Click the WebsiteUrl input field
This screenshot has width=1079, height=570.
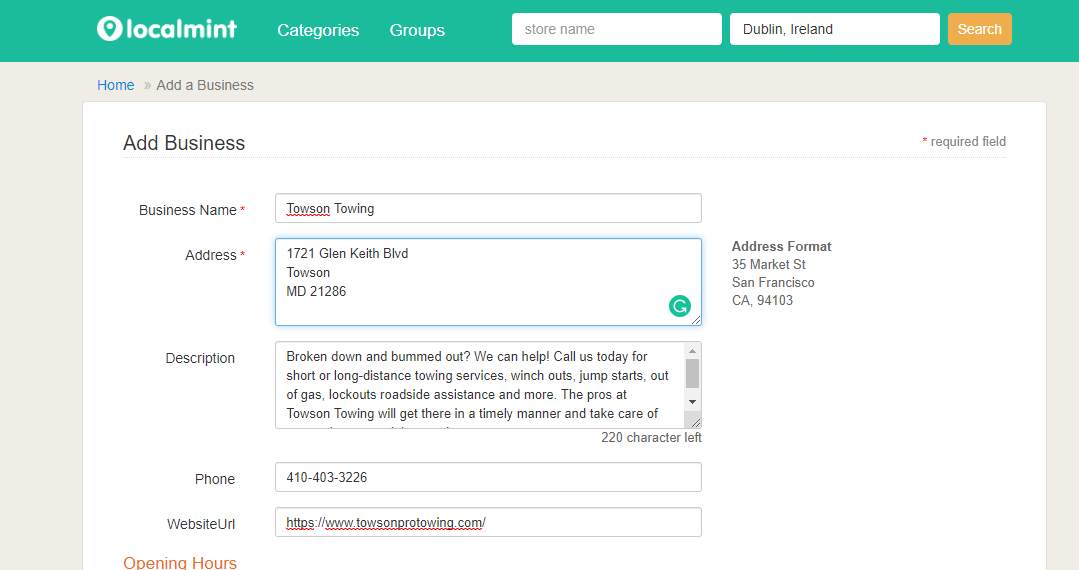(x=489, y=522)
